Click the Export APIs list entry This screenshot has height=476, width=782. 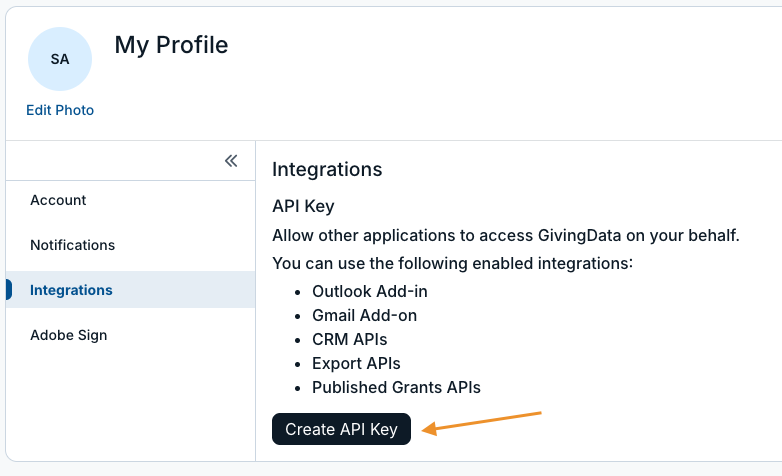point(356,363)
